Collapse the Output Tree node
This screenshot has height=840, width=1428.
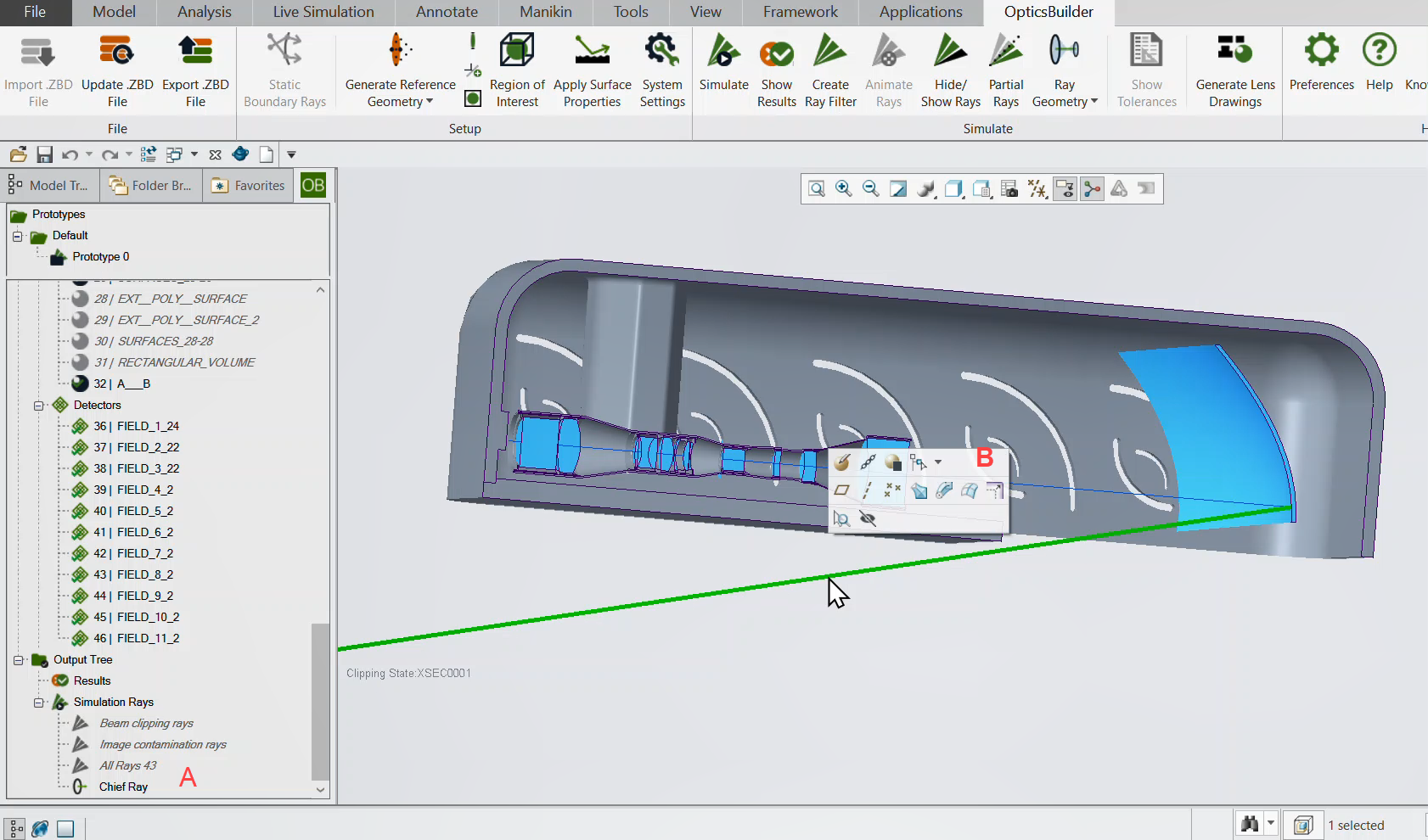(x=18, y=660)
